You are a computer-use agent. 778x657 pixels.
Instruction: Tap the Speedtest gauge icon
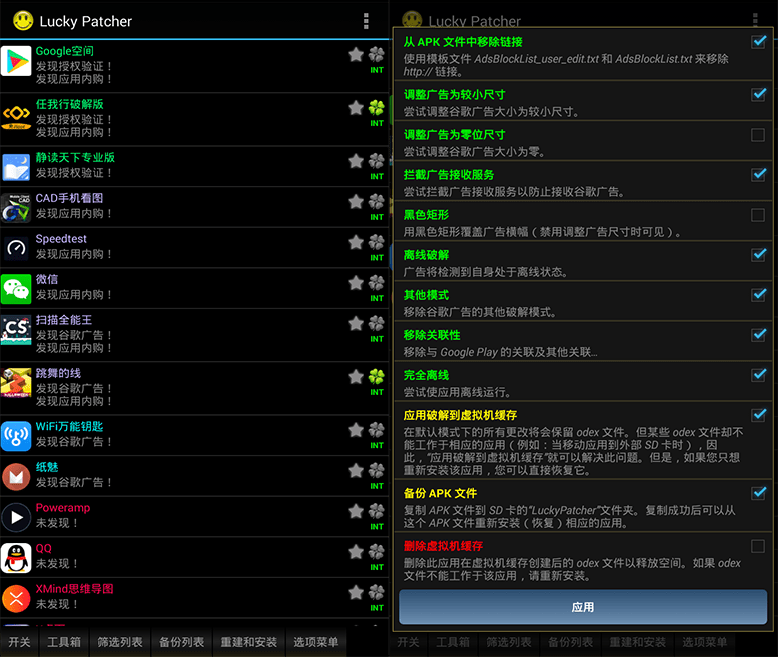[16, 249]
